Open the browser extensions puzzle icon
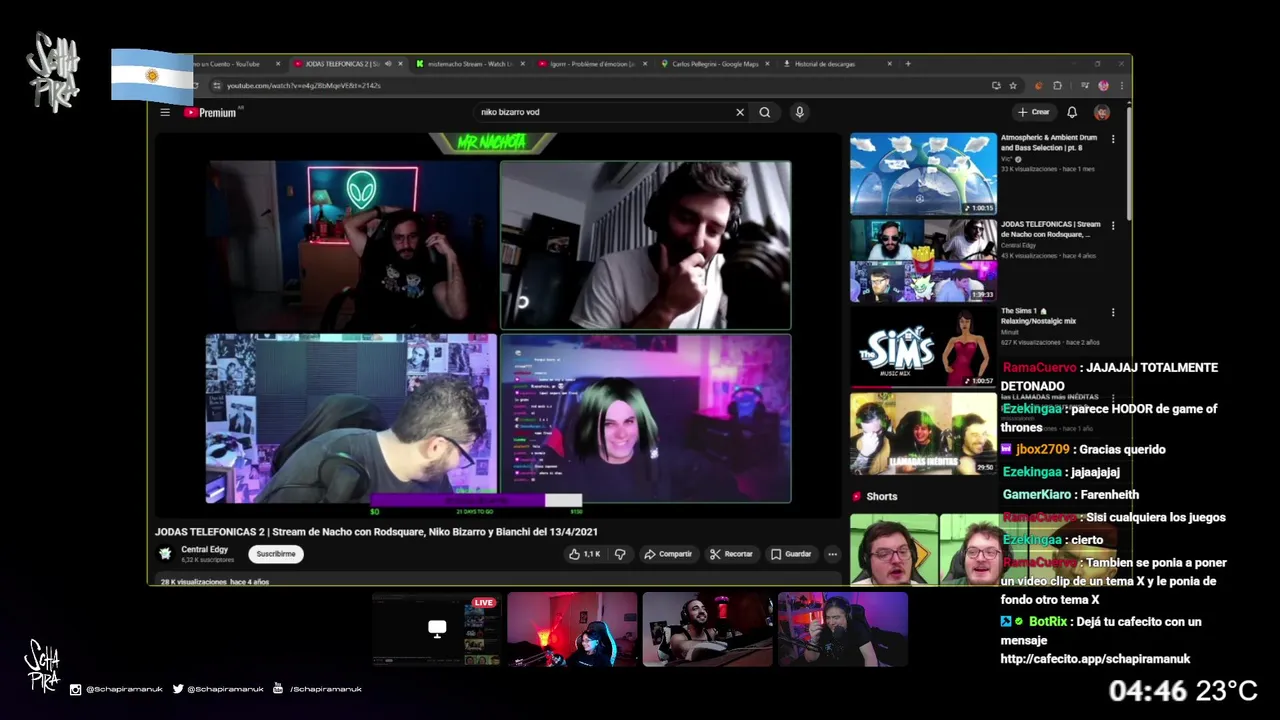Screen dimensions: 1280x720 (x=1058, y=86)
